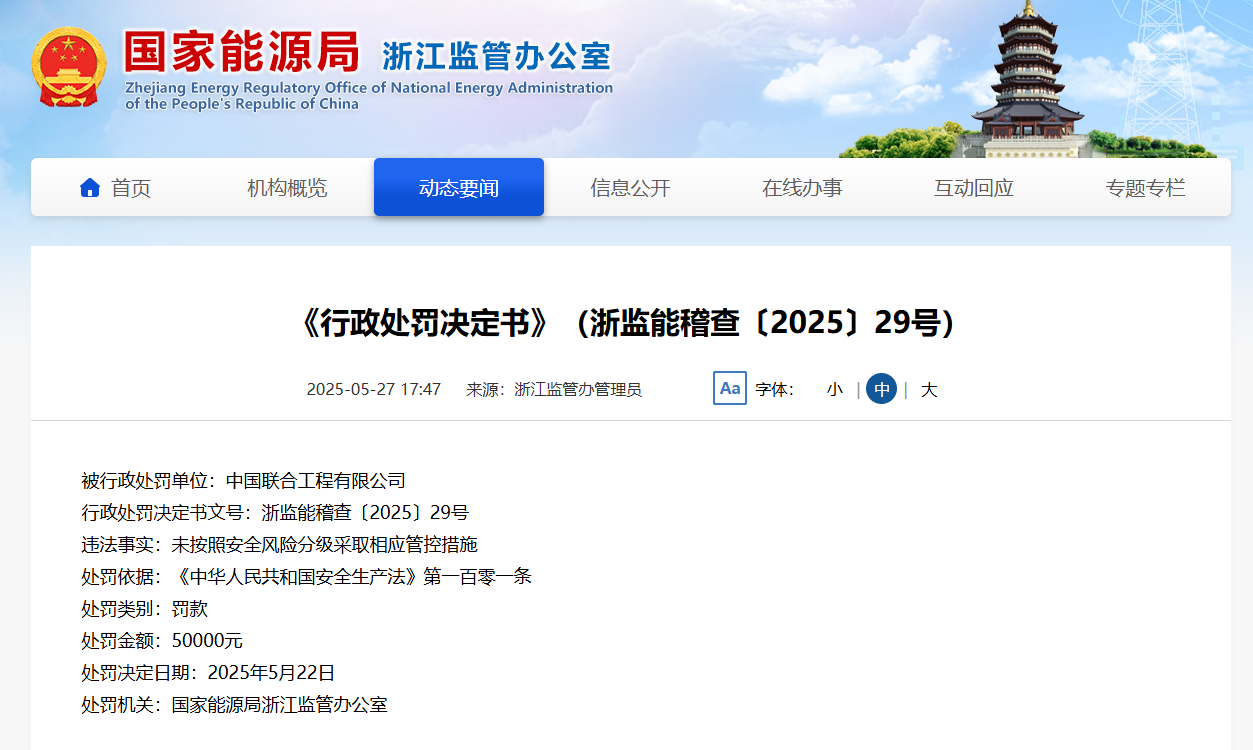Click the line 处罚决定日期：2025年5月22日
1253x750 pixels.
click(208, 673)
